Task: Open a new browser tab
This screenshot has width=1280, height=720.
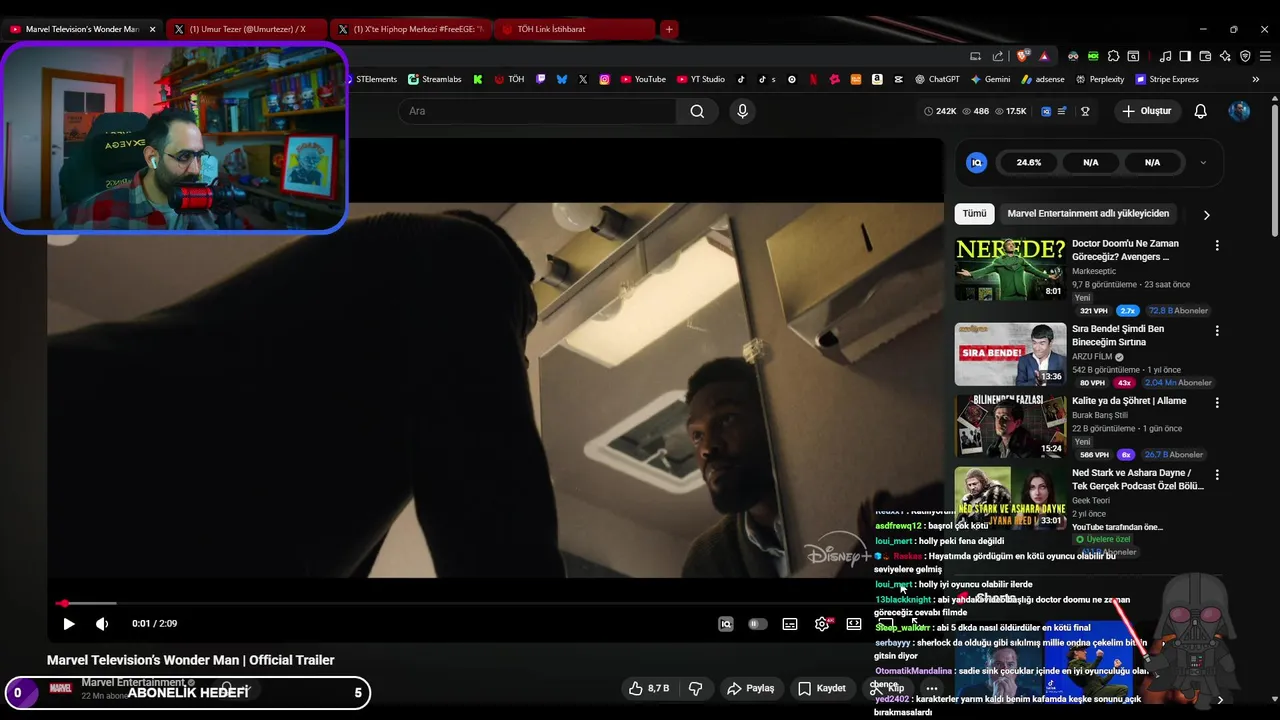Action: tap(669, 29)
